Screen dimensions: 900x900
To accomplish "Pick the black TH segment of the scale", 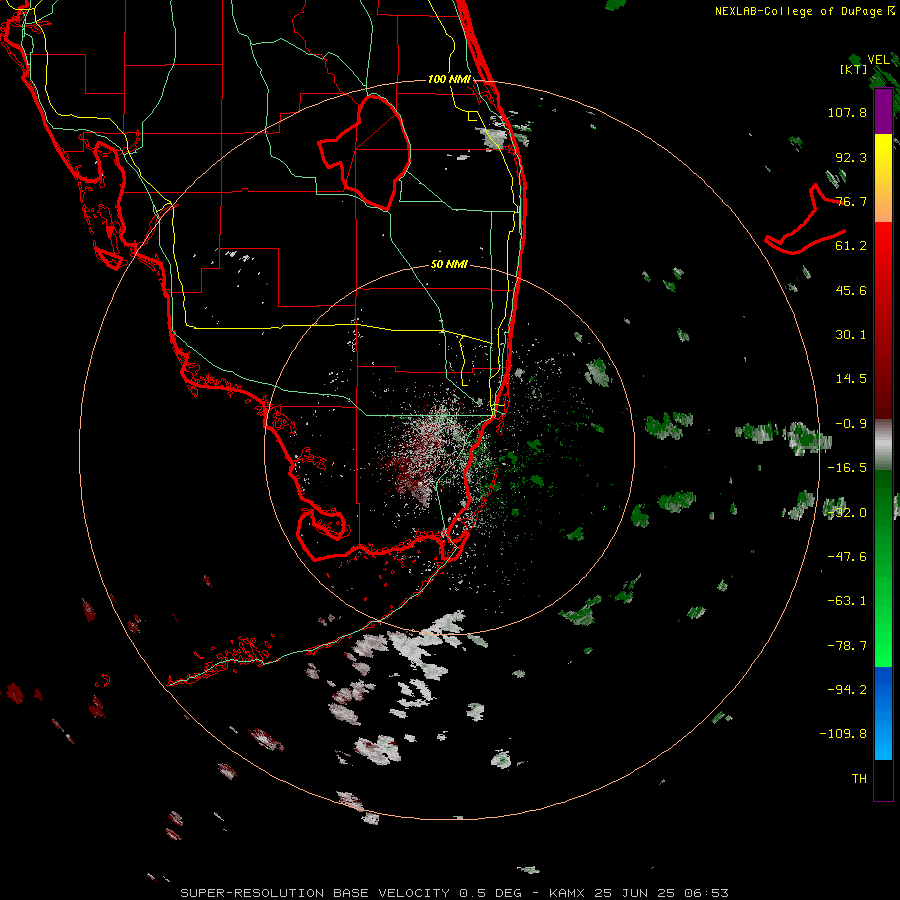I will [883, 779].
